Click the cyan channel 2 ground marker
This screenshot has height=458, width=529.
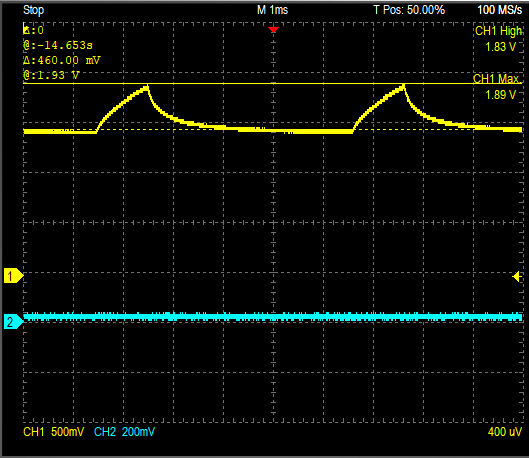[13, 321]
